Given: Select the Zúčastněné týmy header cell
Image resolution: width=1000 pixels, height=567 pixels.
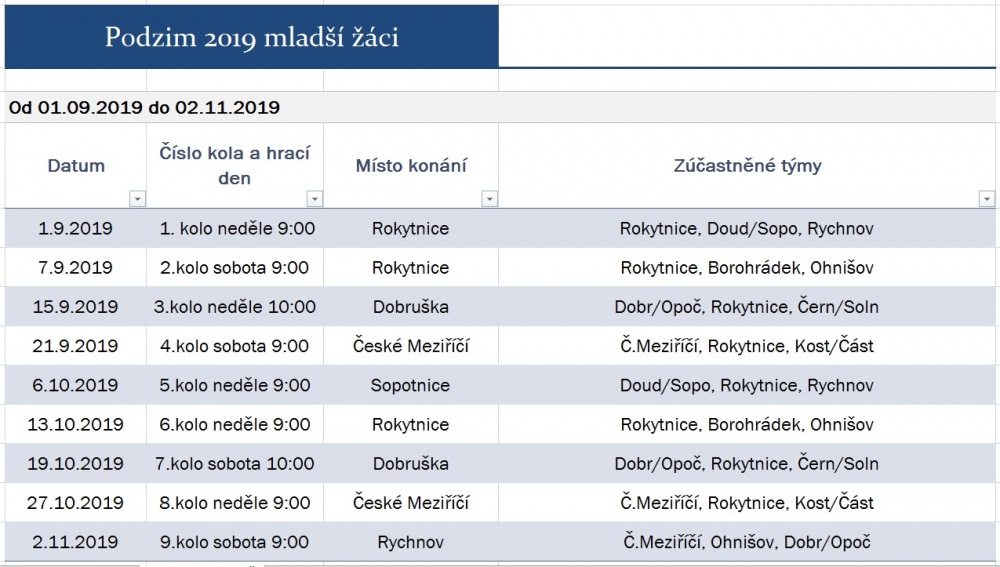Looking at the screenshot, I should tap(747, 166).
